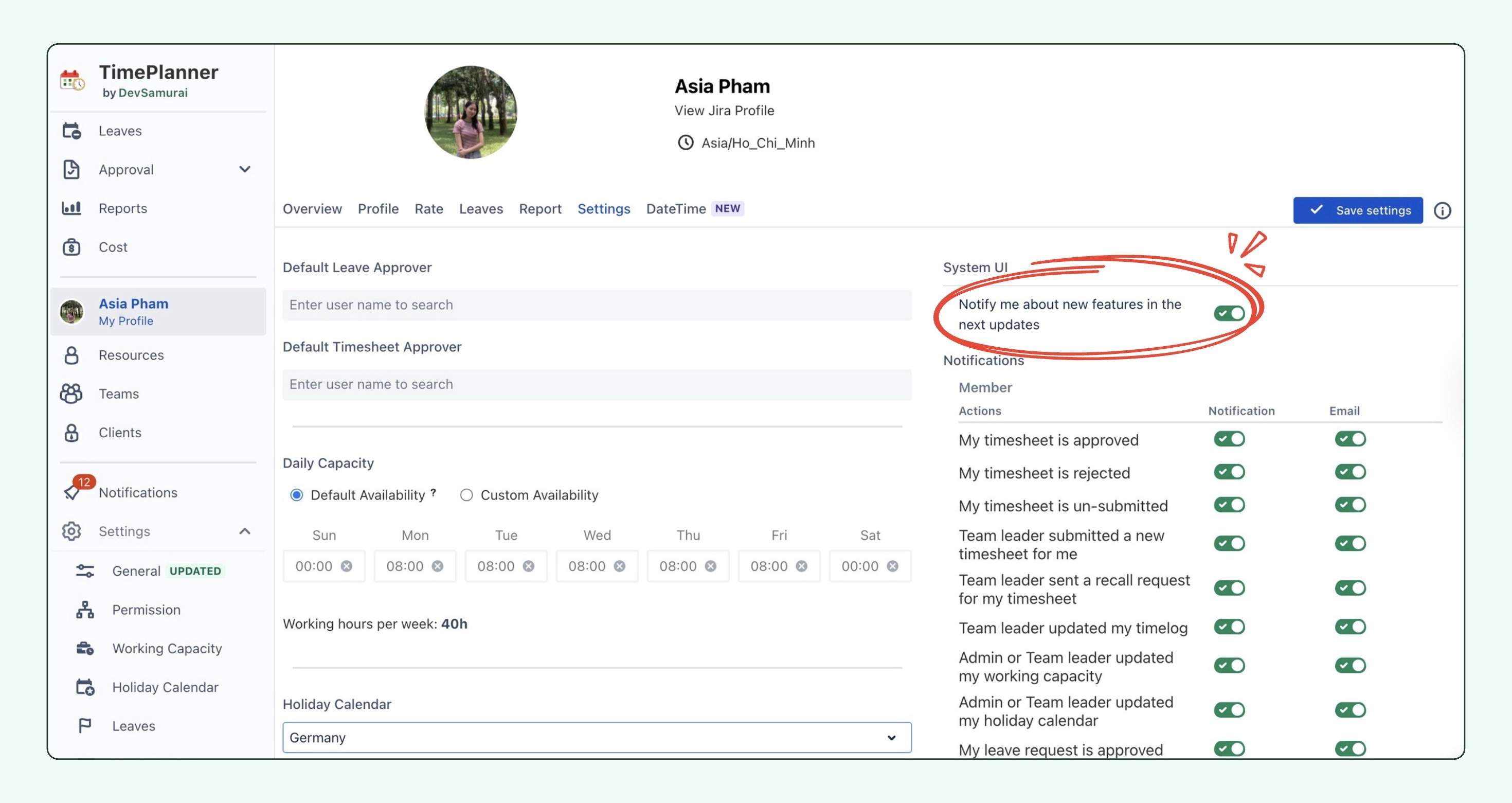Open the Germany holiday calendar dropdown

597,737
